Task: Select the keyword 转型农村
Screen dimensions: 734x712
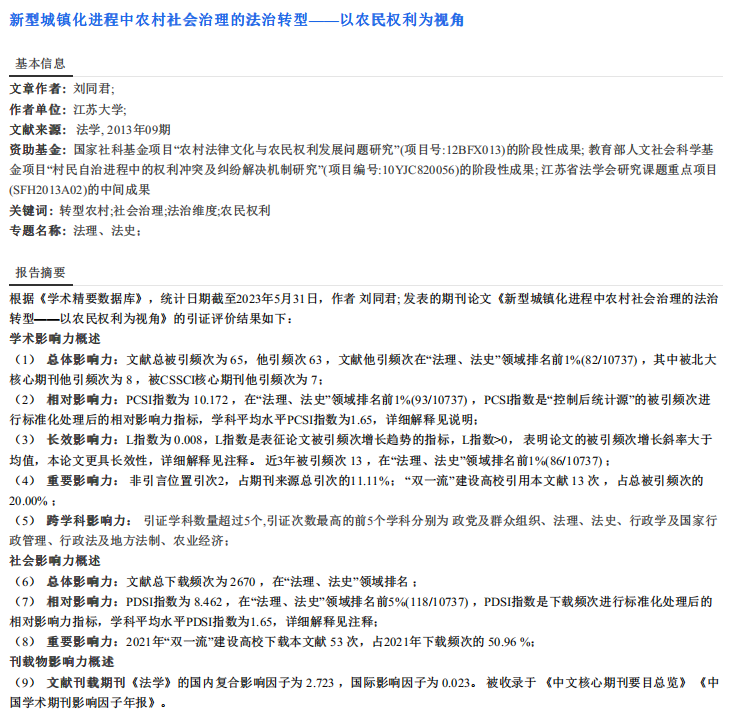Action: point(84,211)
